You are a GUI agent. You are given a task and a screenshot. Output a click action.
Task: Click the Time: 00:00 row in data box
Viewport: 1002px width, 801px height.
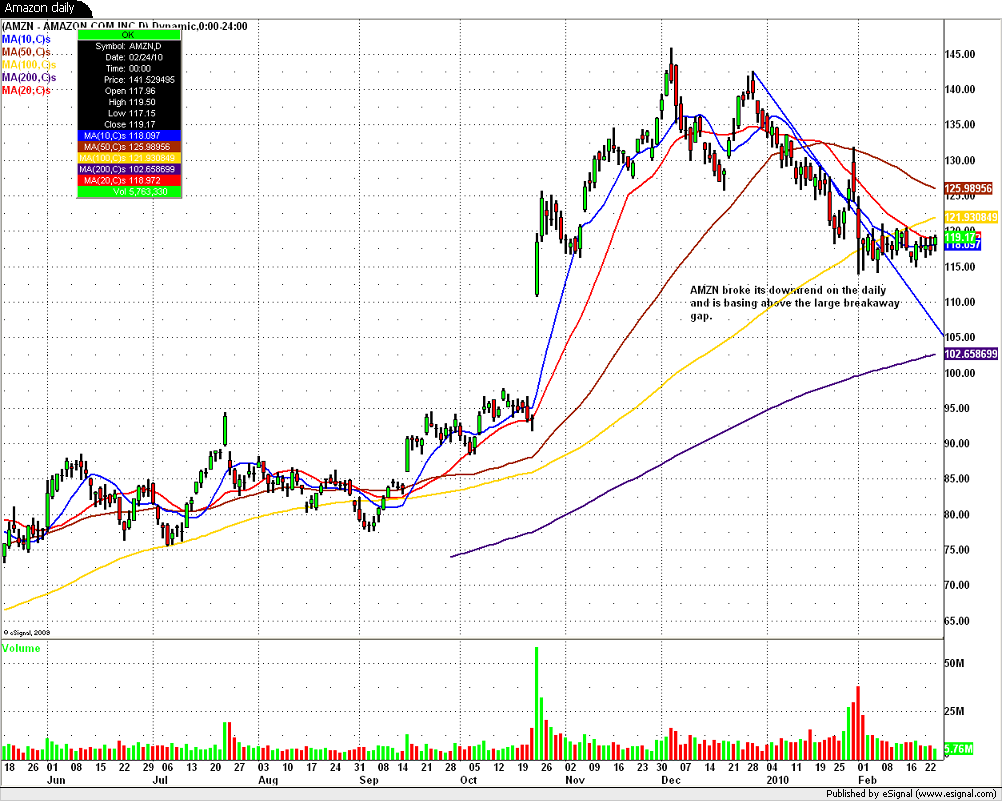(128, 68)
